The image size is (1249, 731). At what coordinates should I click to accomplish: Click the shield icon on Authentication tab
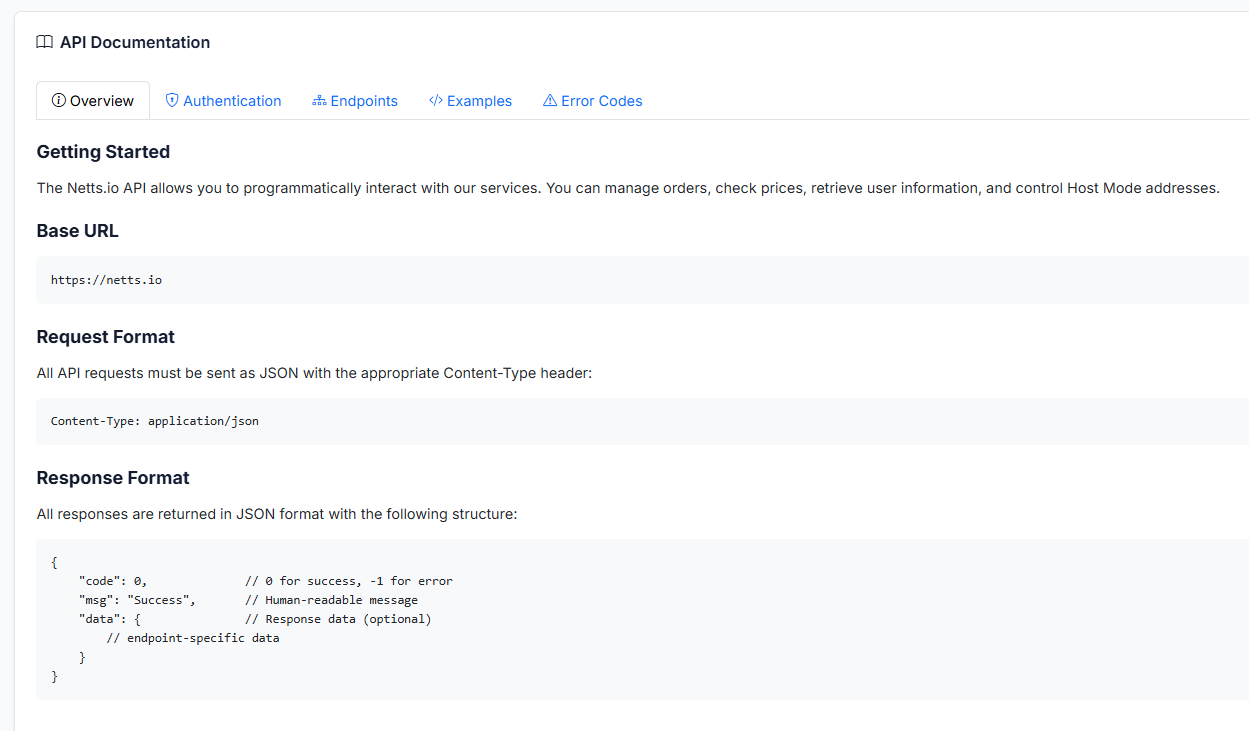point(172,101)
